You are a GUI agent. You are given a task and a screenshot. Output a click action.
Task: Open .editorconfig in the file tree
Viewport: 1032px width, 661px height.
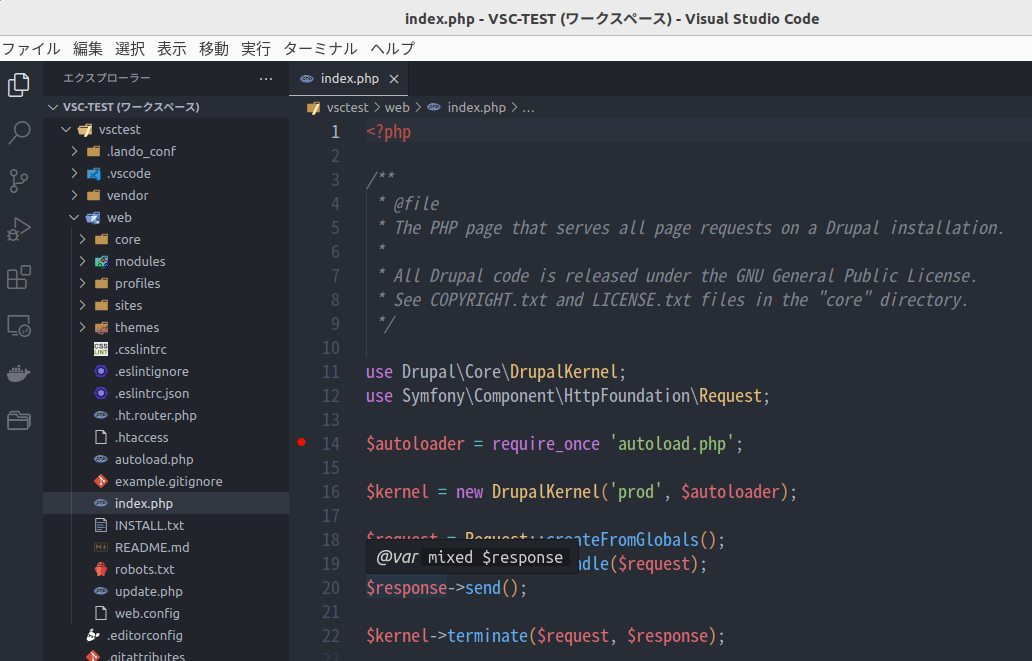tap(145, 635)
